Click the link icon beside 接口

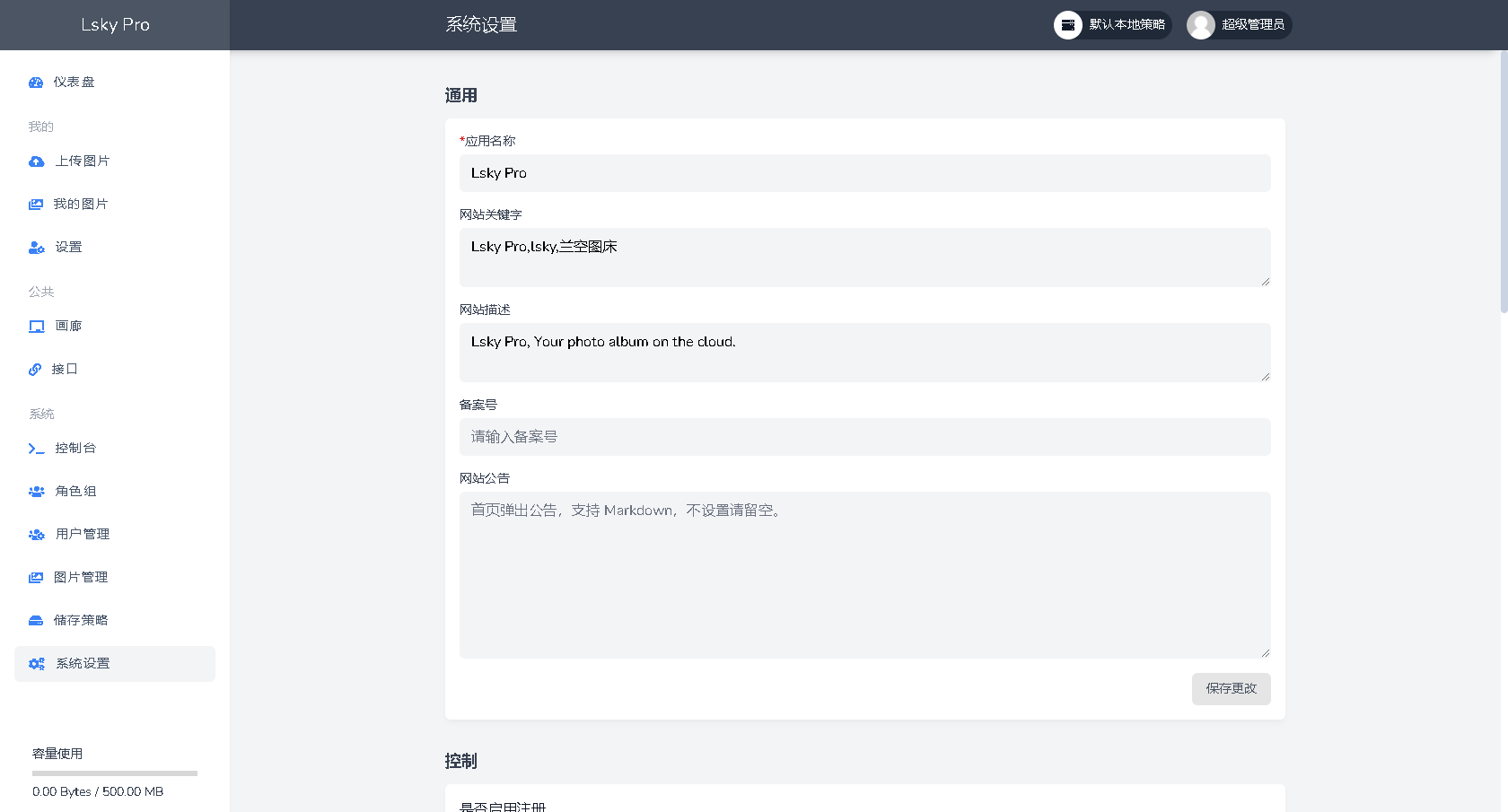coord(35,370)
